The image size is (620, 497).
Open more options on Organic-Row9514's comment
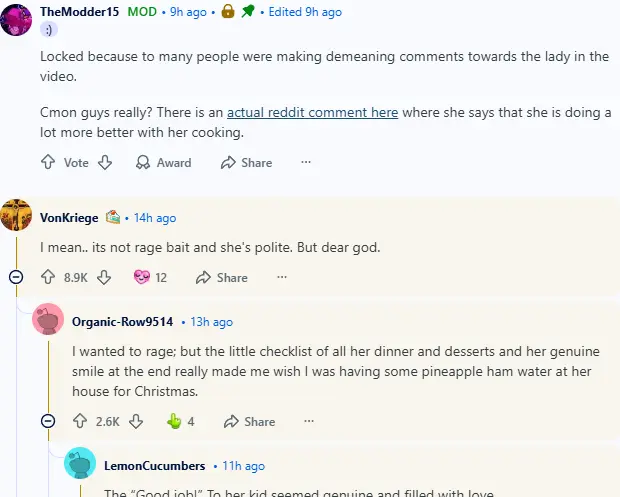tap(310, 421)
